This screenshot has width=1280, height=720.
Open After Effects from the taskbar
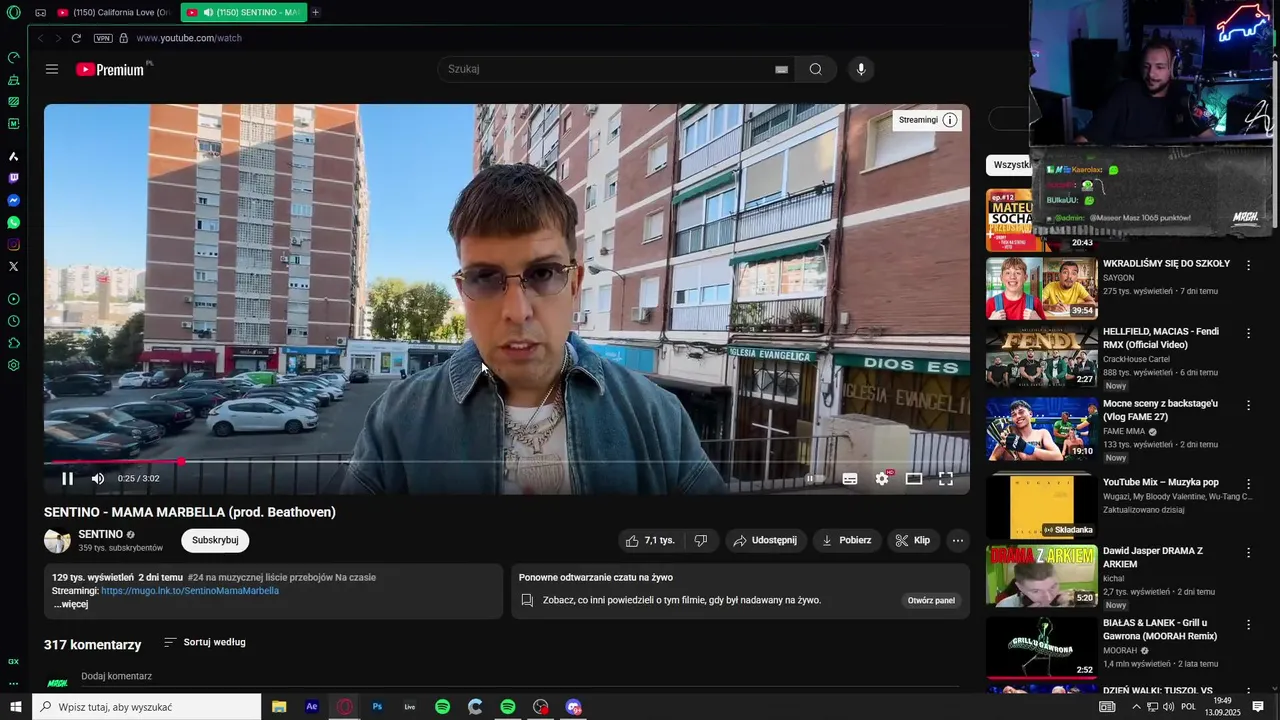[x=312, y=707]
